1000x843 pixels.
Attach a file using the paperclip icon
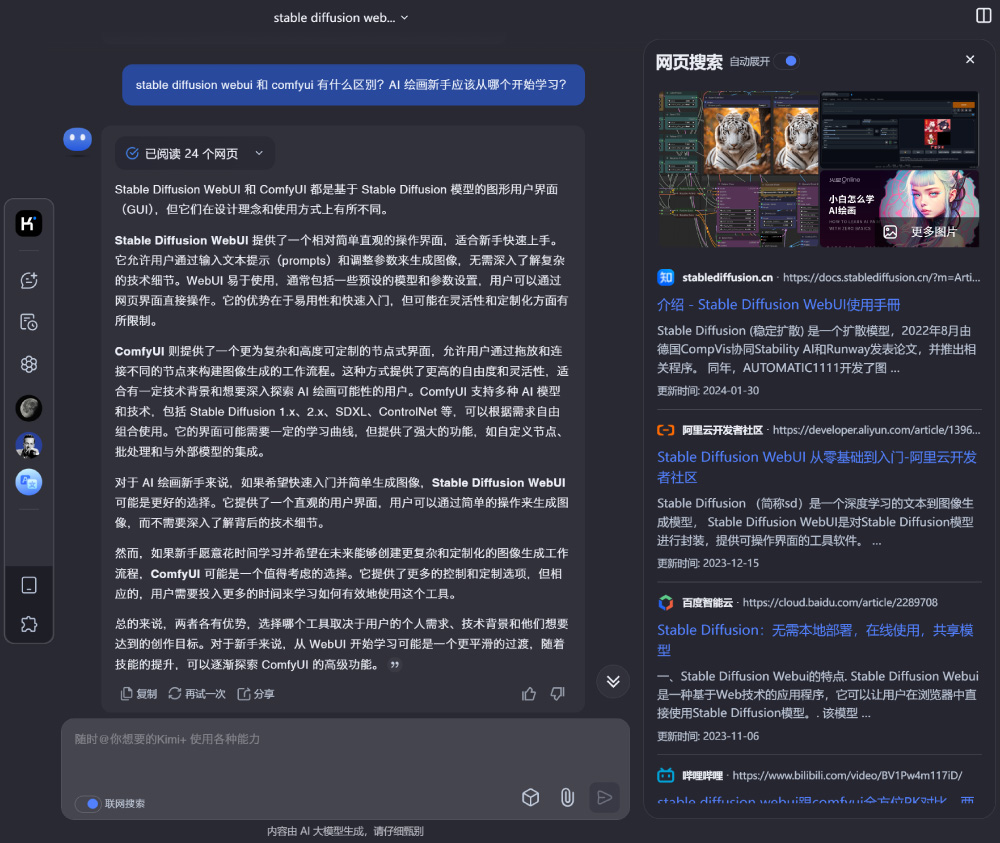pos(567,797)
